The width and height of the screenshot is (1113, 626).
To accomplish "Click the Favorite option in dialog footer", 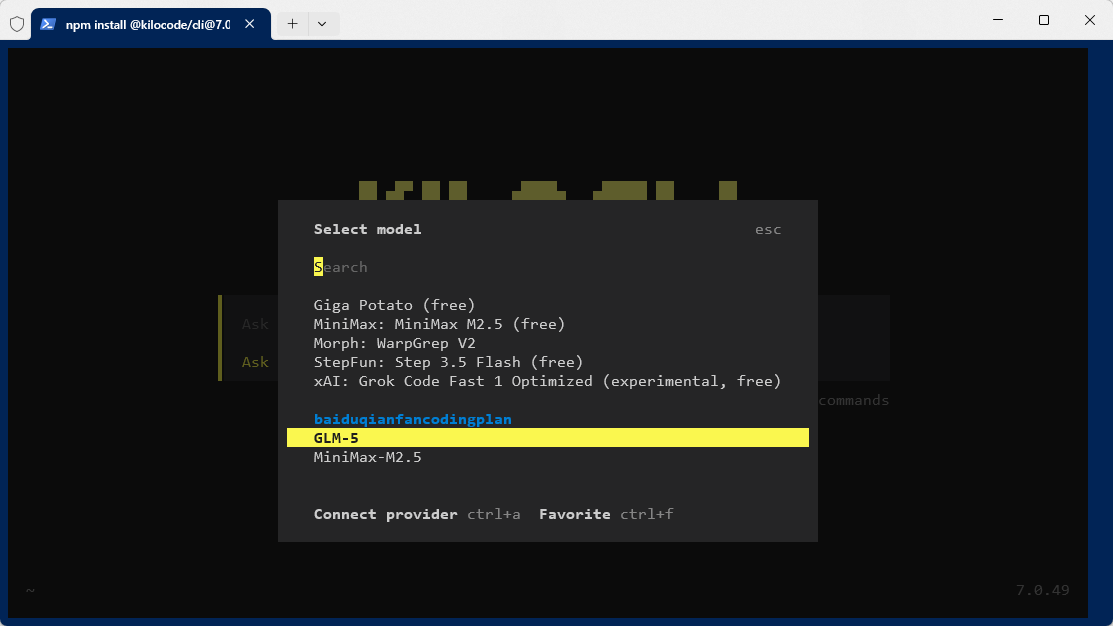I will [574, 514].
